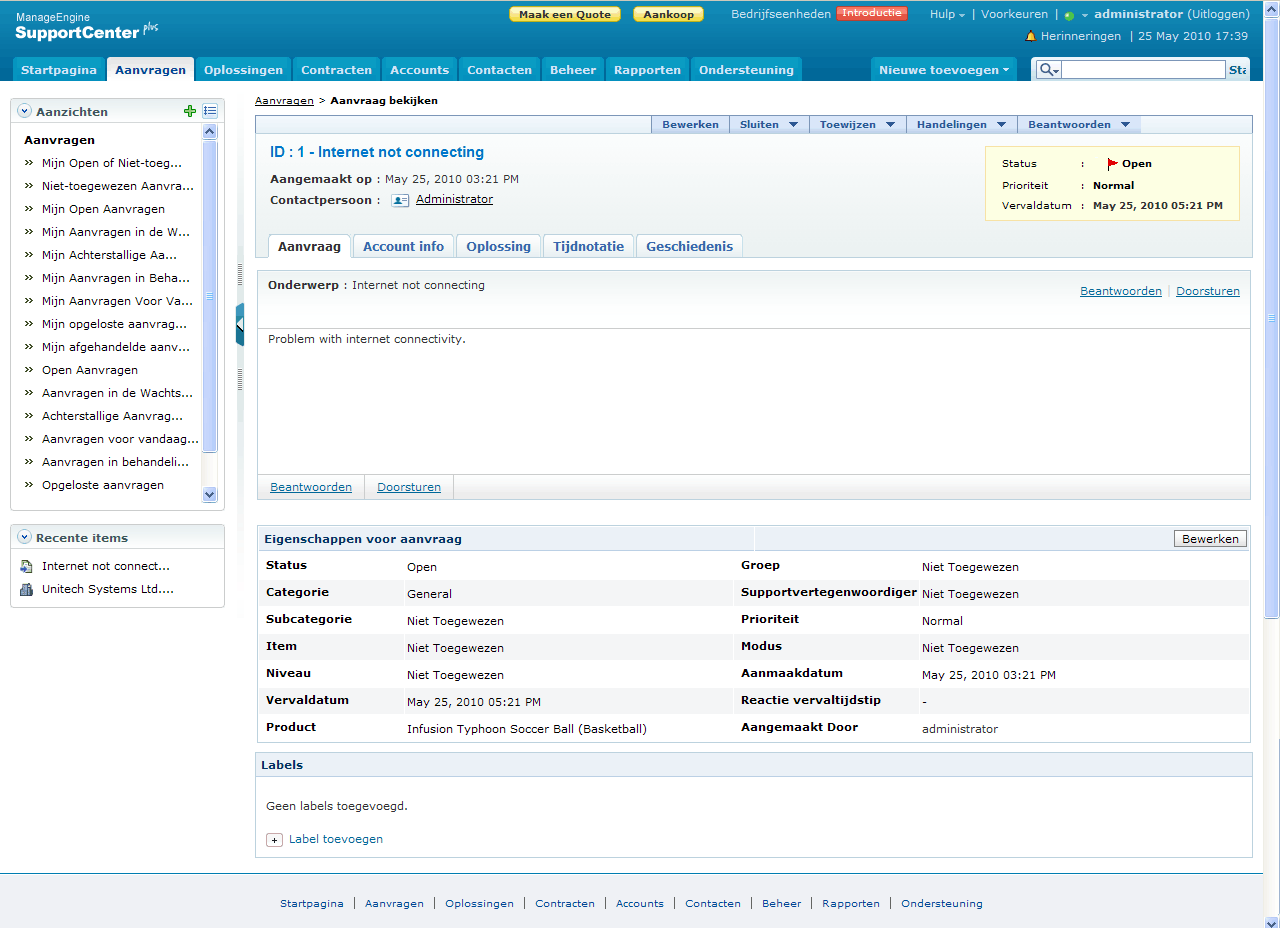Click the Bedrijfseenheden link

[779, 15]
